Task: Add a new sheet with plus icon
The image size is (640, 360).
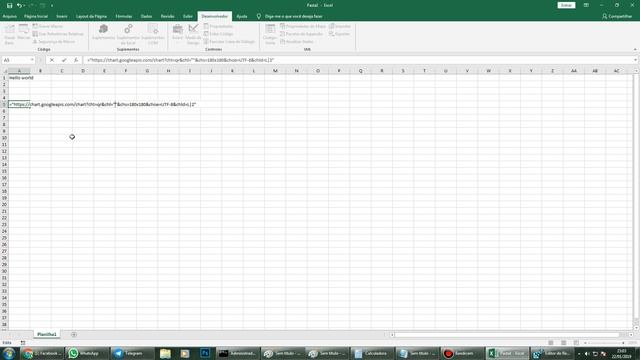Action: click(x=74, y=334)
